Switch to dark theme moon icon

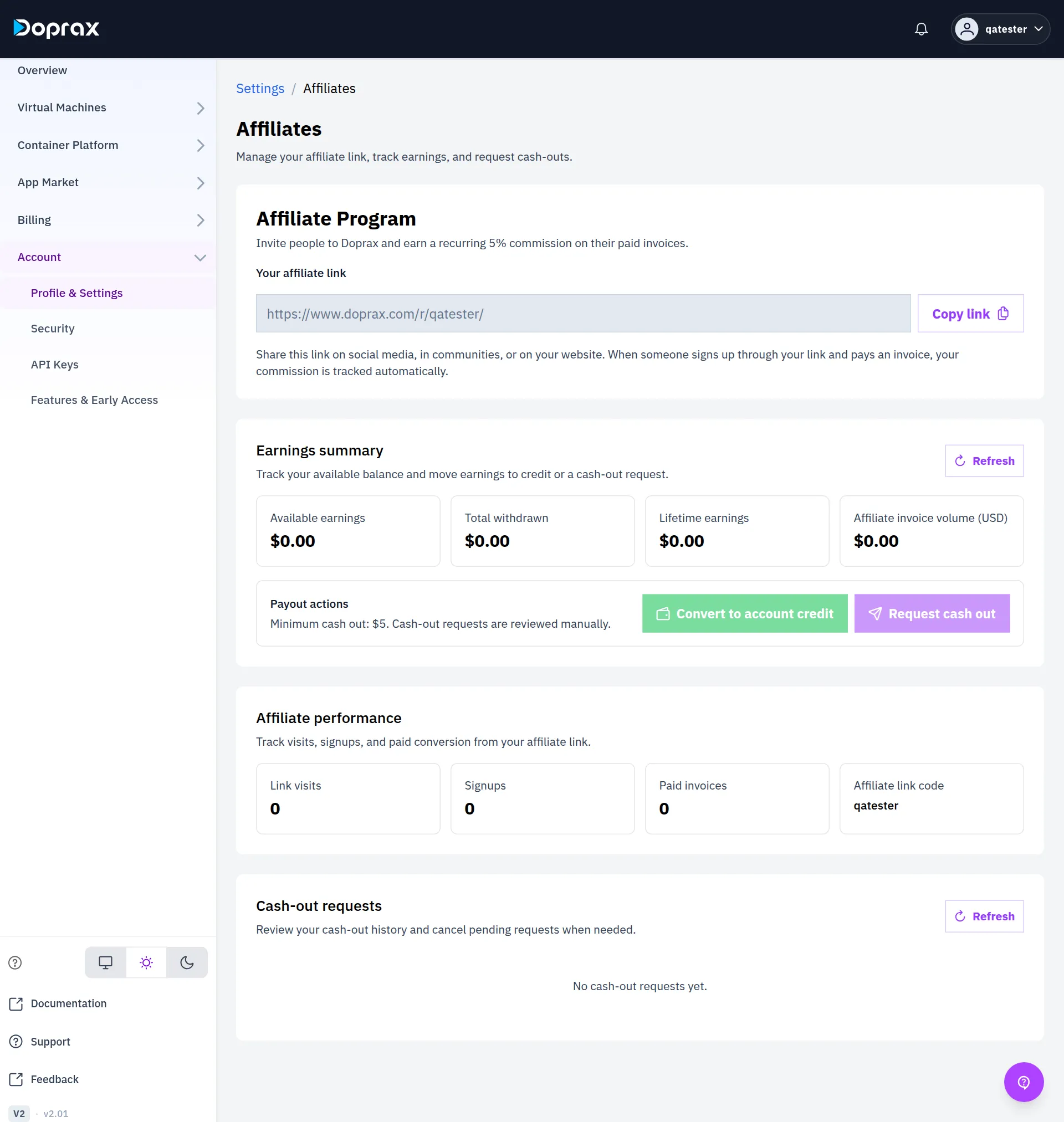(x=187, y=962)
